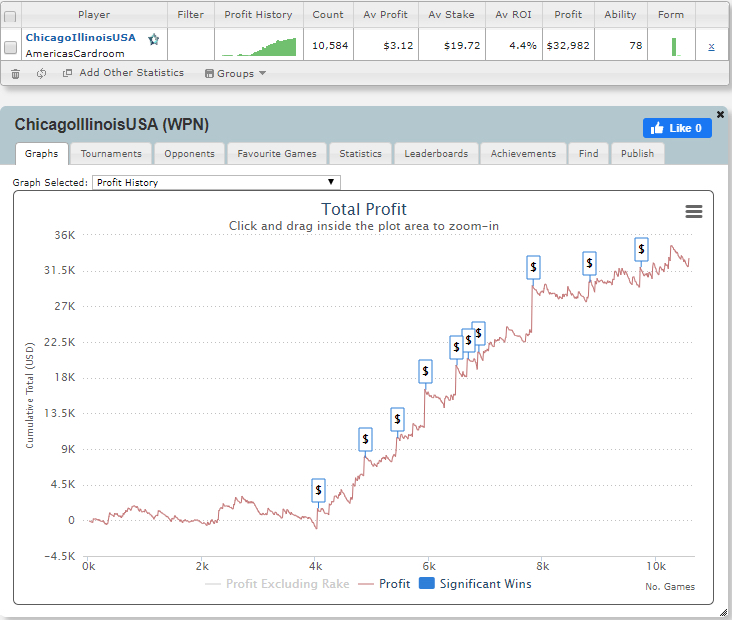Click the trash delete icon below the player row
The image size is (732, 620).
(15, 73)
